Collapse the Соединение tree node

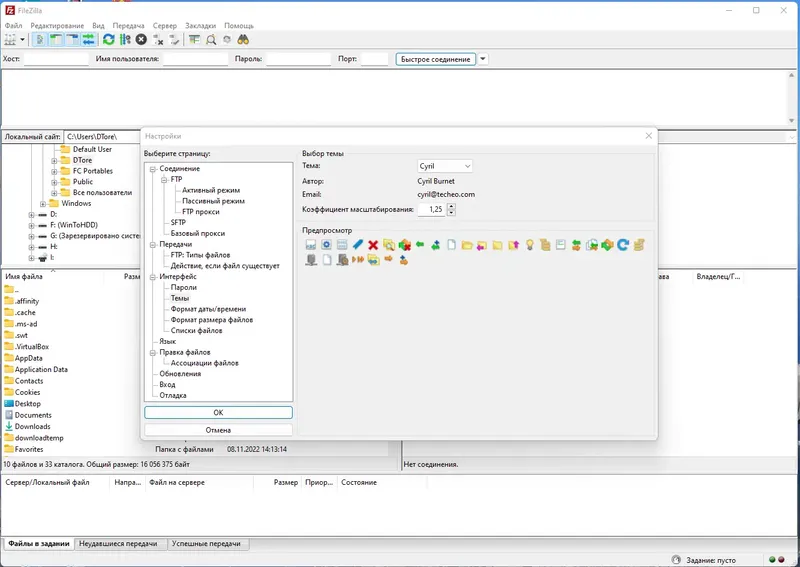(x=153, y=169)
